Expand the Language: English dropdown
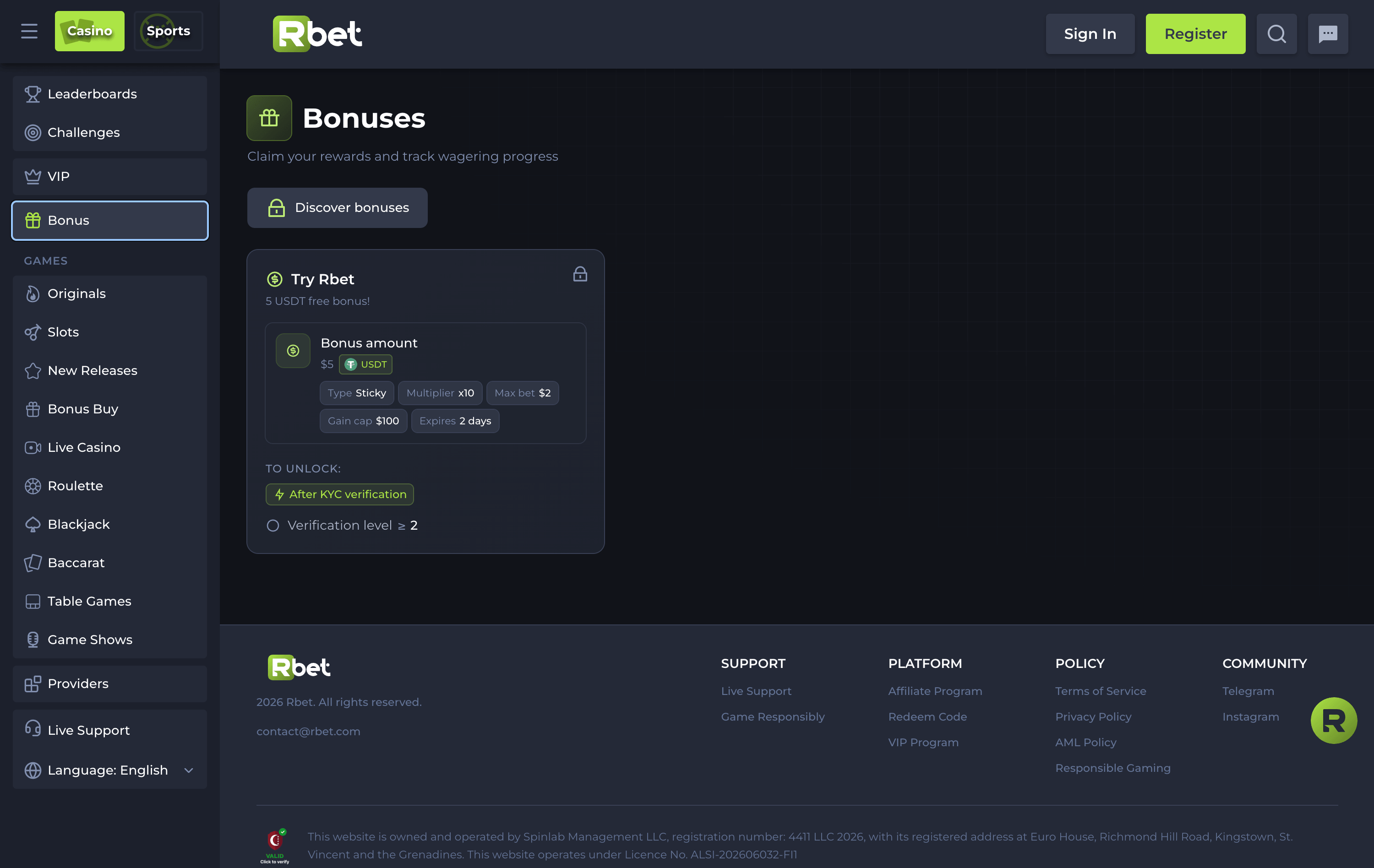 (109, 770)
